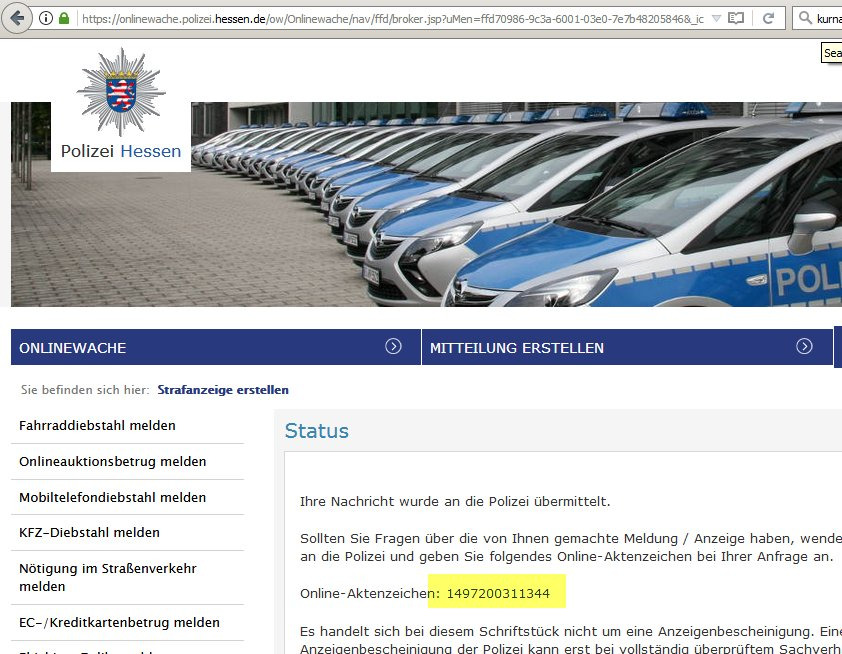Open KFZ-Diebstahl melden link
Viewport: 842px width, 654px height.
coord(89,533)
